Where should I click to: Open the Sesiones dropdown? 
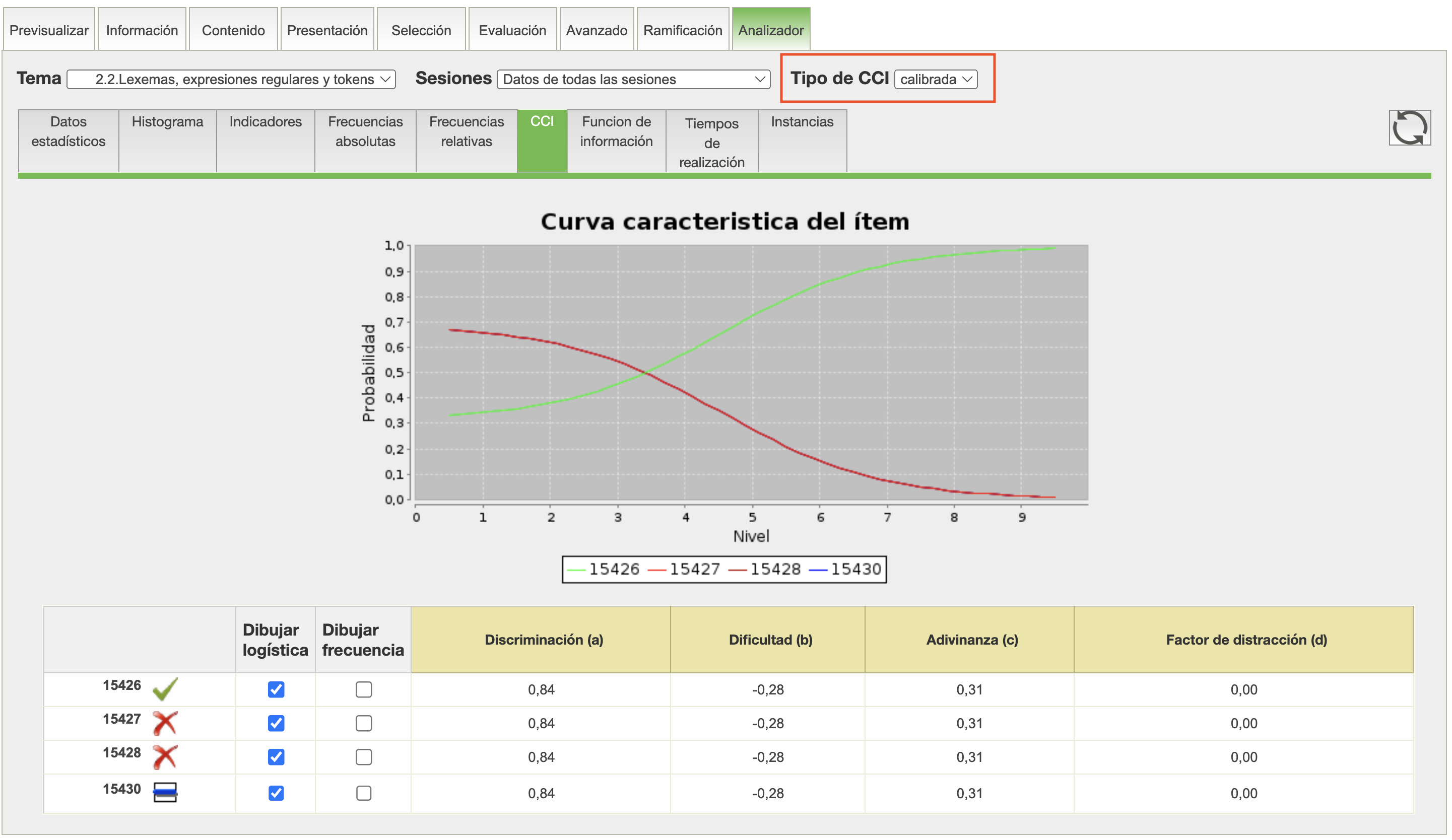click(x=633, y=79)
